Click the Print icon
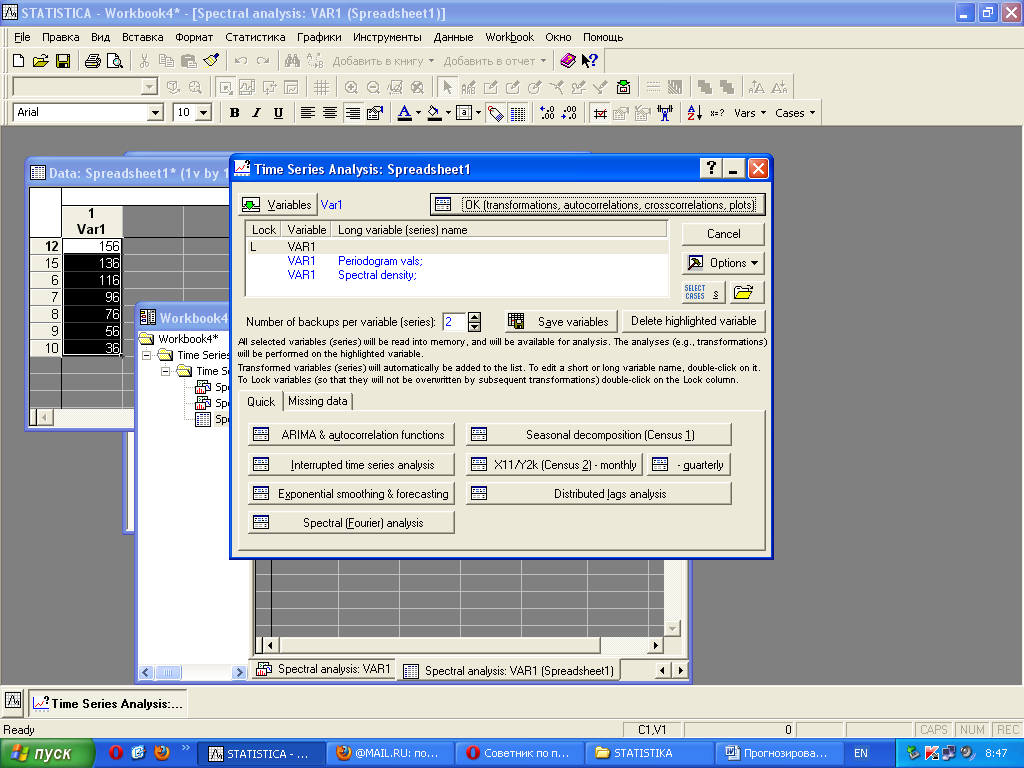This screenshot has width=1024, height=768. tap(93, 61)
